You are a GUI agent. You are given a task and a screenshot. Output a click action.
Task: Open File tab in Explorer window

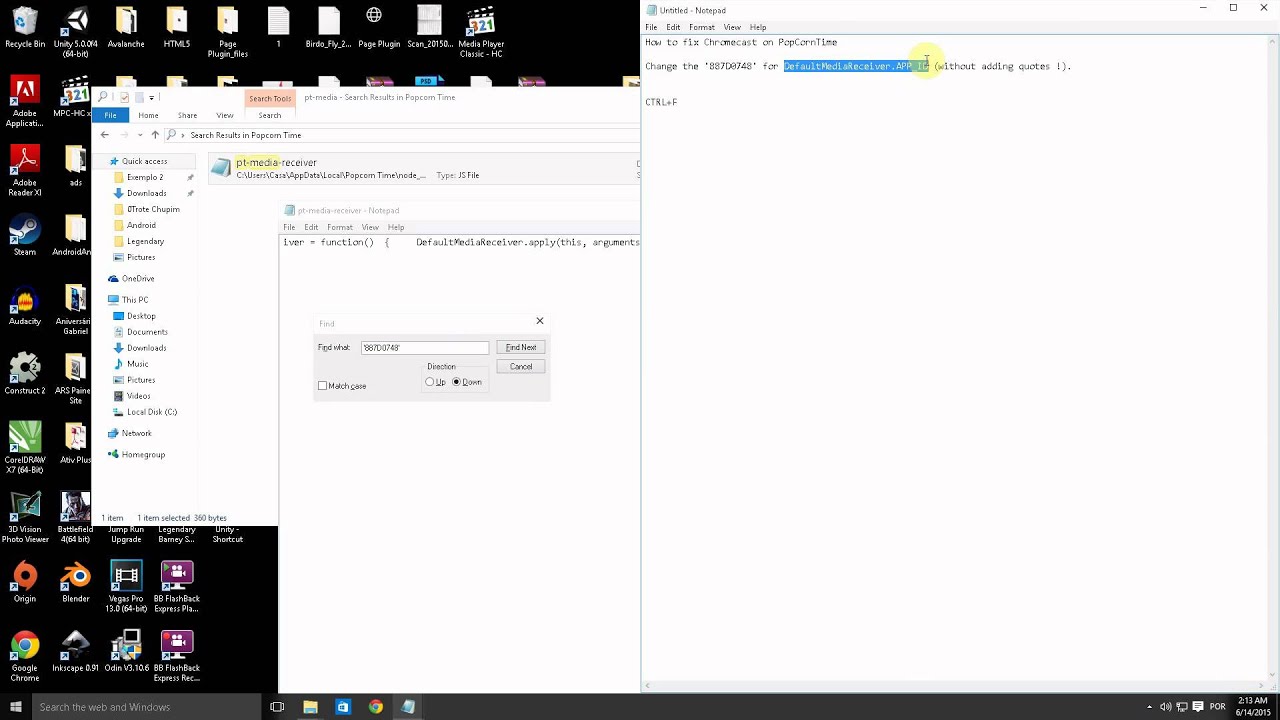point(110,115)
